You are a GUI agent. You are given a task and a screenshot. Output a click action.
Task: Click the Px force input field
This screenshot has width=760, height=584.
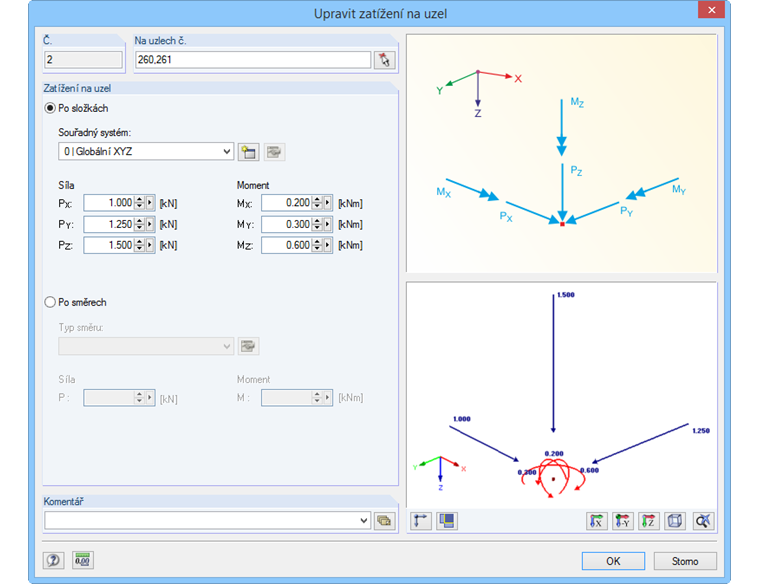coord(109,203)
